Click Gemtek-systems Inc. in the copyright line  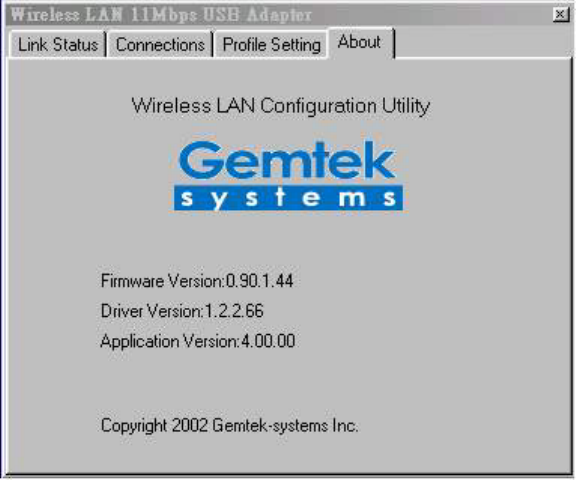coord(285,426)
